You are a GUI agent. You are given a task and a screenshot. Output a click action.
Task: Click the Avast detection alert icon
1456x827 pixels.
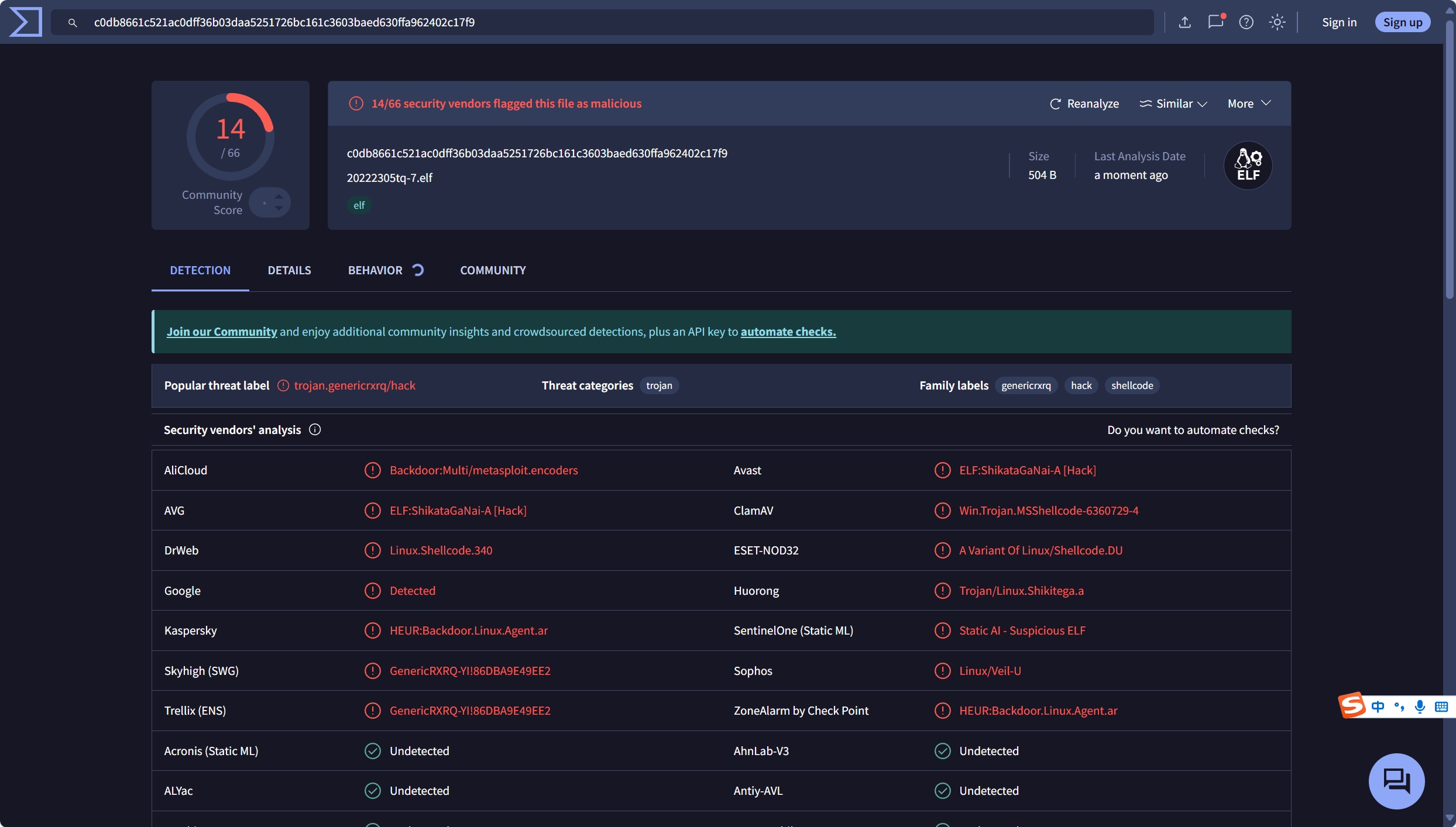(x=942, y=470)
